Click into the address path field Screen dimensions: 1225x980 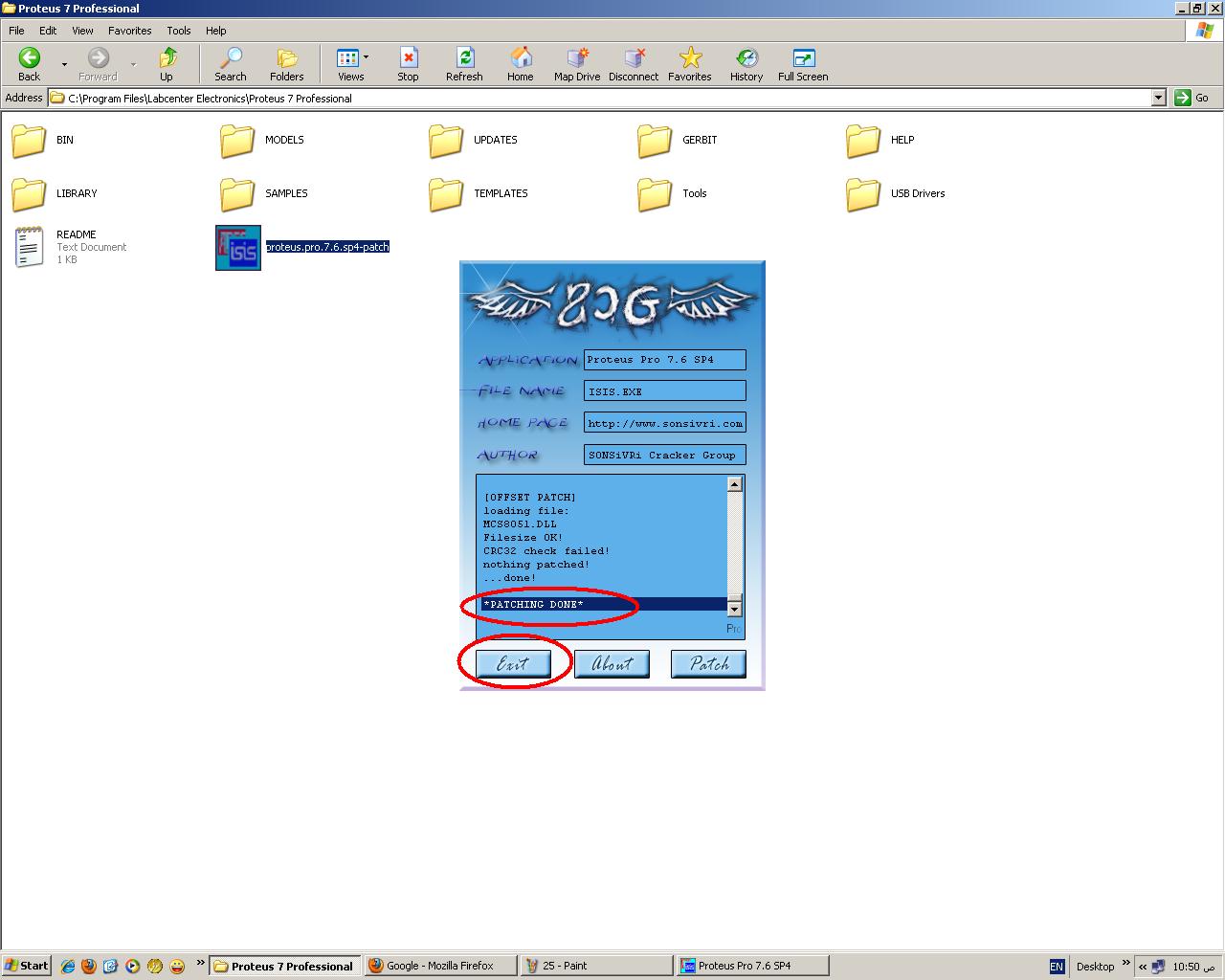click(x=599, y=98)
